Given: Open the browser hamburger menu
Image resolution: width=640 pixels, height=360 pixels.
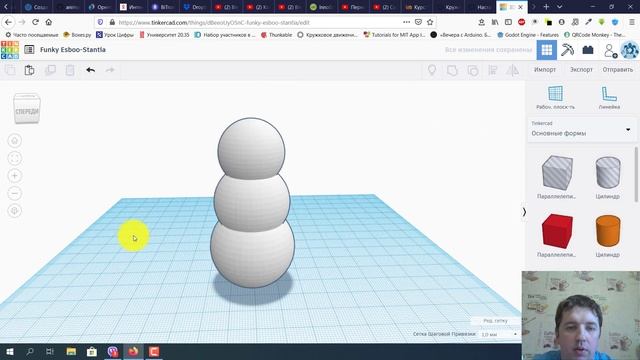Looking at the screenshot, I should coord(631,22).
